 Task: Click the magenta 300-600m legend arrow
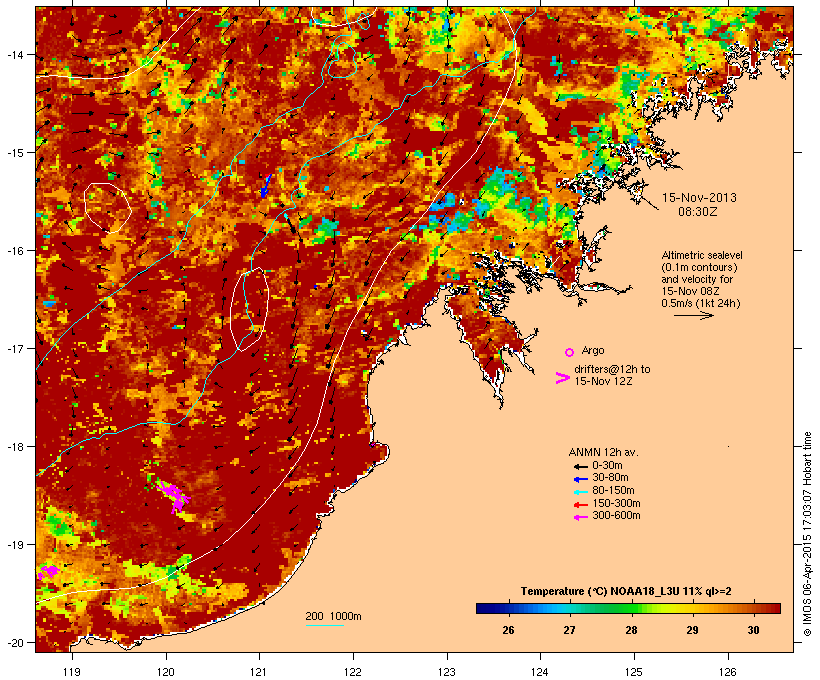click(x=581, y=517)
